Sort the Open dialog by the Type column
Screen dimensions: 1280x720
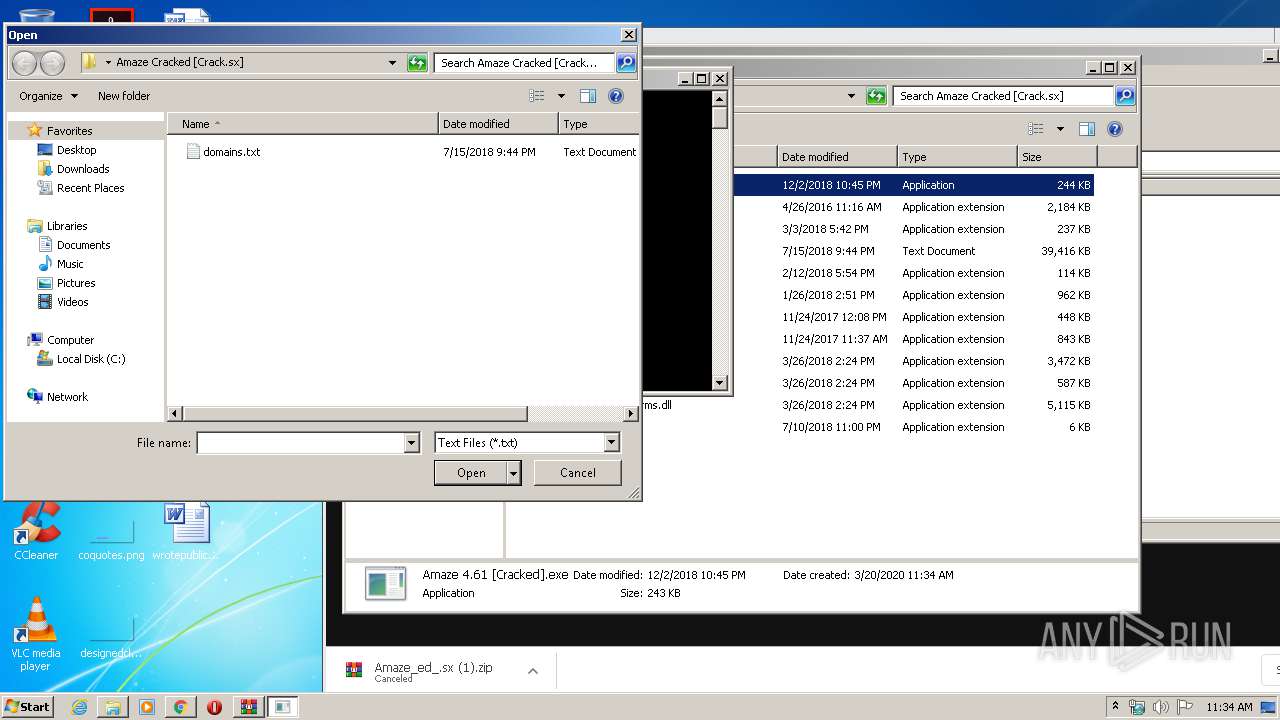tap(598, 124)
